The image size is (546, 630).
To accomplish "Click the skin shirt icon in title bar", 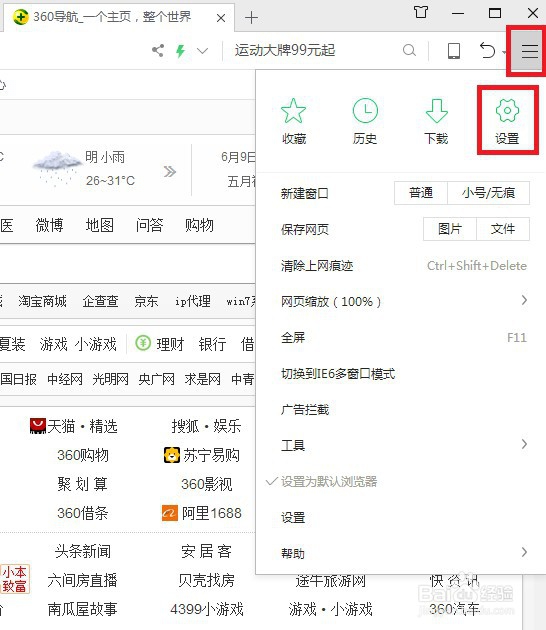I will click(x=421, y=12).
